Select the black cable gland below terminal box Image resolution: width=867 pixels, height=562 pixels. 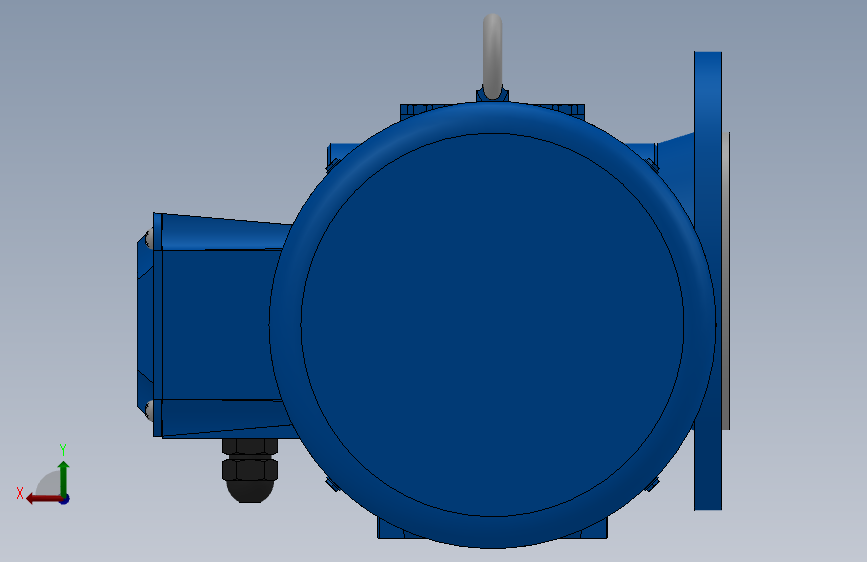point(250,470)
